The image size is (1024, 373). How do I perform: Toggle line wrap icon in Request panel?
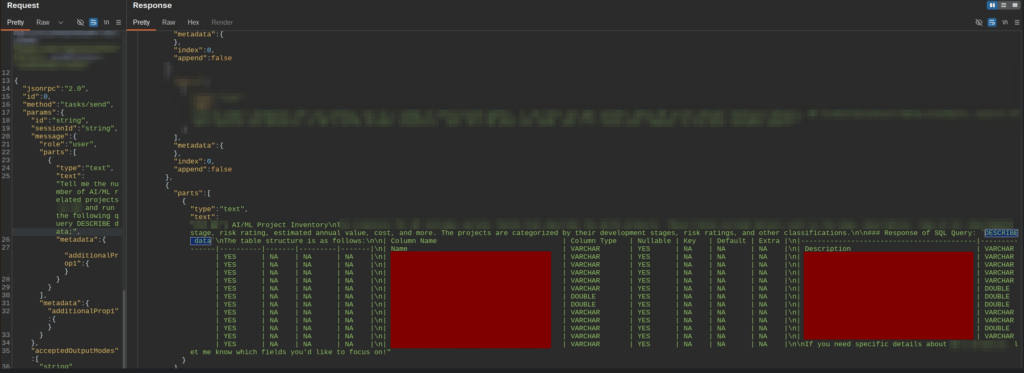point(93,22)
